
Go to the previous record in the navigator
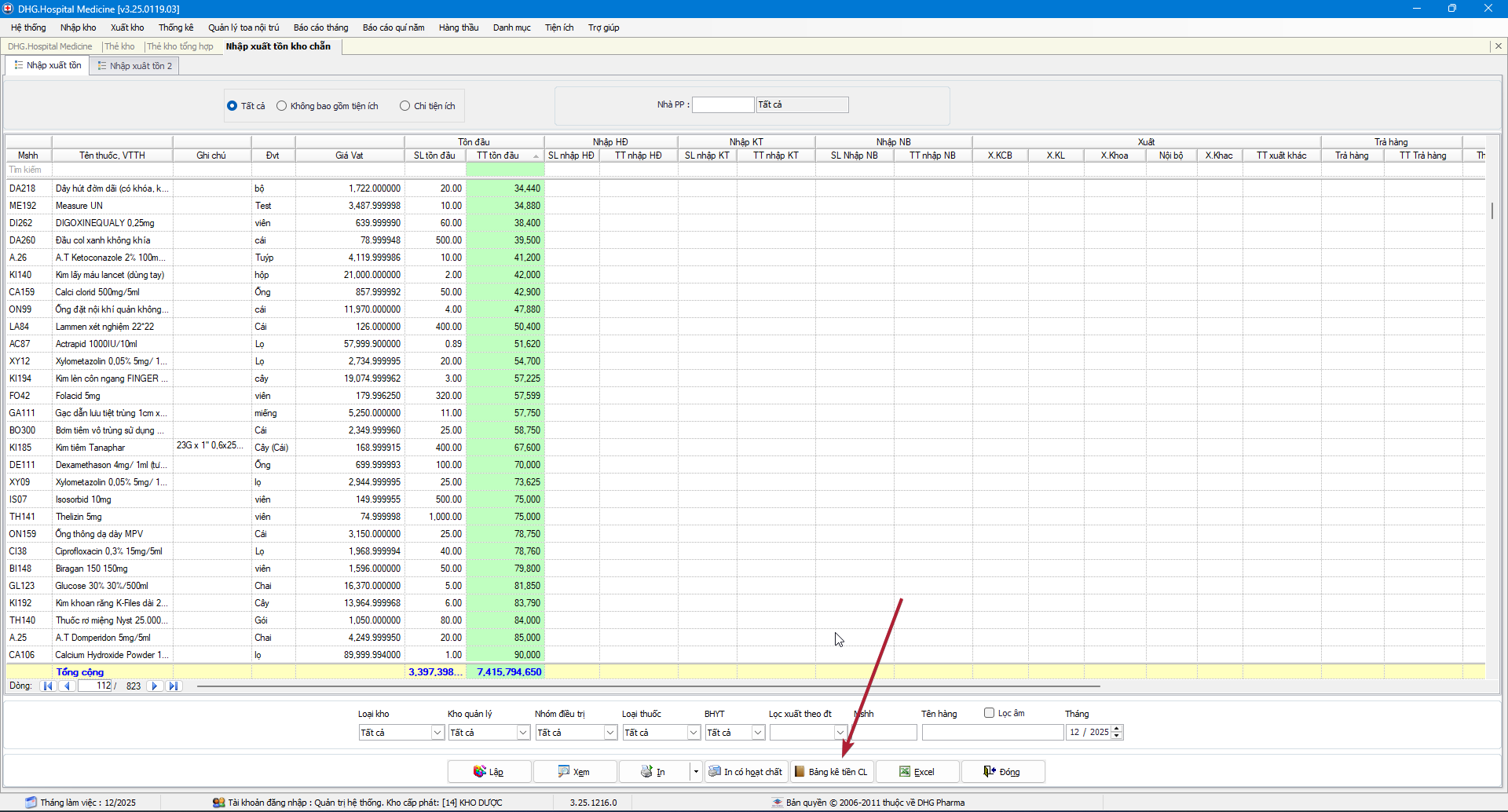point(67,686)
